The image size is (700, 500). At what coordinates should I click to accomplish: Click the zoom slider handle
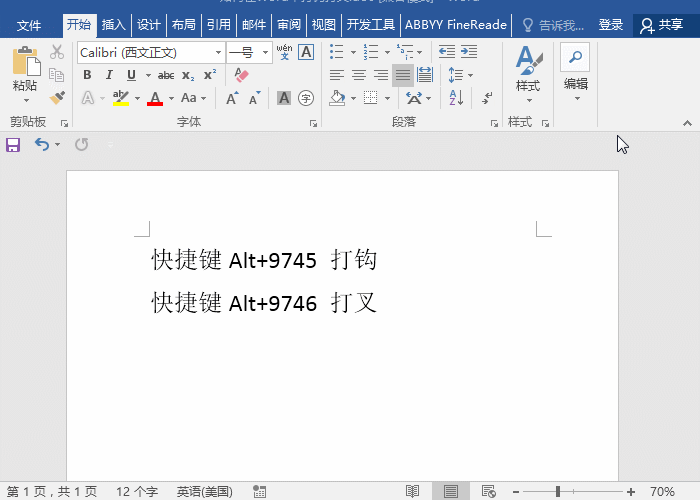tap(558, 492)
